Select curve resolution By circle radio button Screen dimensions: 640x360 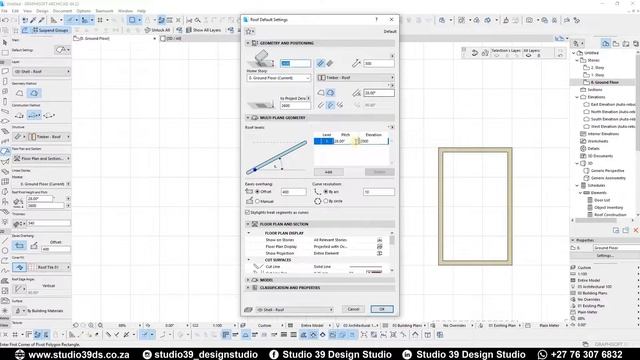[326, 201]
